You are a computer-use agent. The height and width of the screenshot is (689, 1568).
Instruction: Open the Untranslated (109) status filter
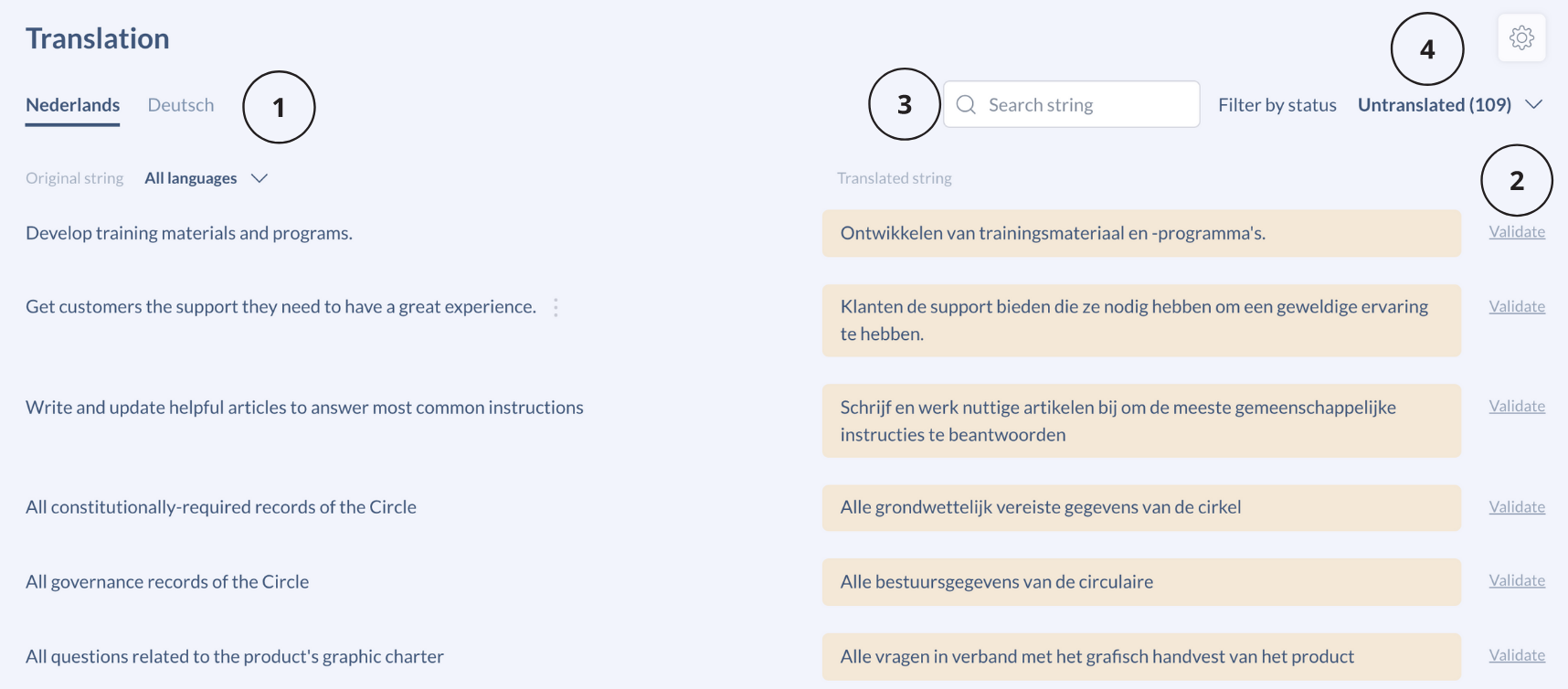point(1434,105)
